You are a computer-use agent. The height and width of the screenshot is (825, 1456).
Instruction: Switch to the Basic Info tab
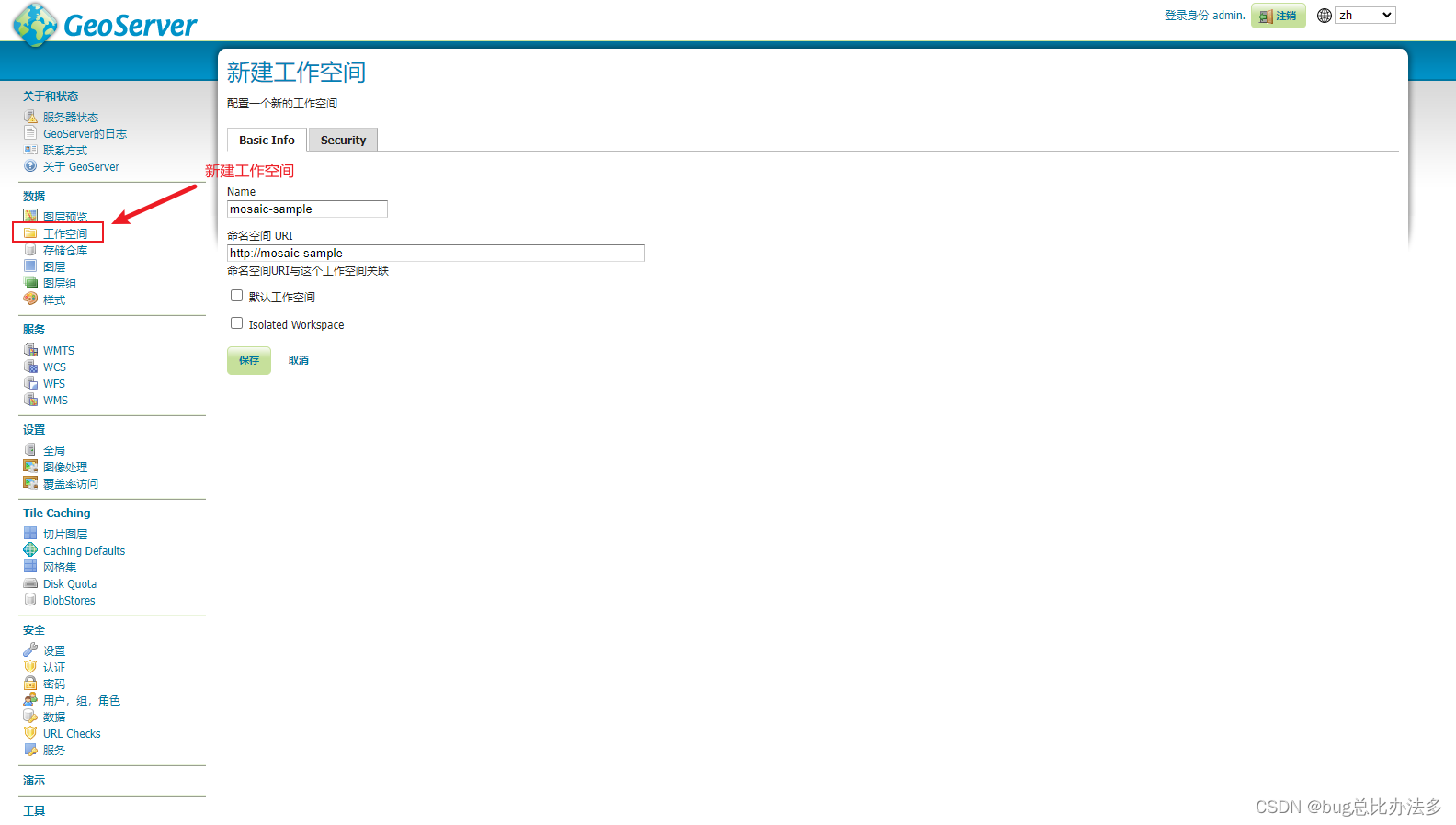(267, 140)
